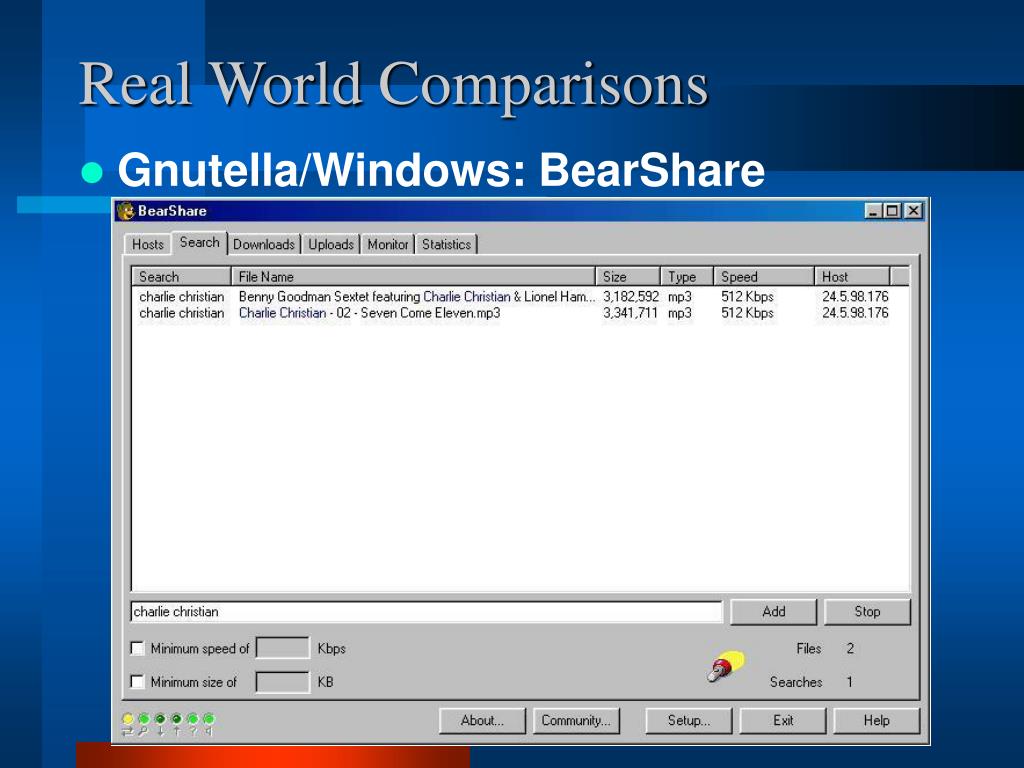1024x768 pixels.
Task: Enable the Minimum size of checkbox
Action: click(x=137, y=682)
